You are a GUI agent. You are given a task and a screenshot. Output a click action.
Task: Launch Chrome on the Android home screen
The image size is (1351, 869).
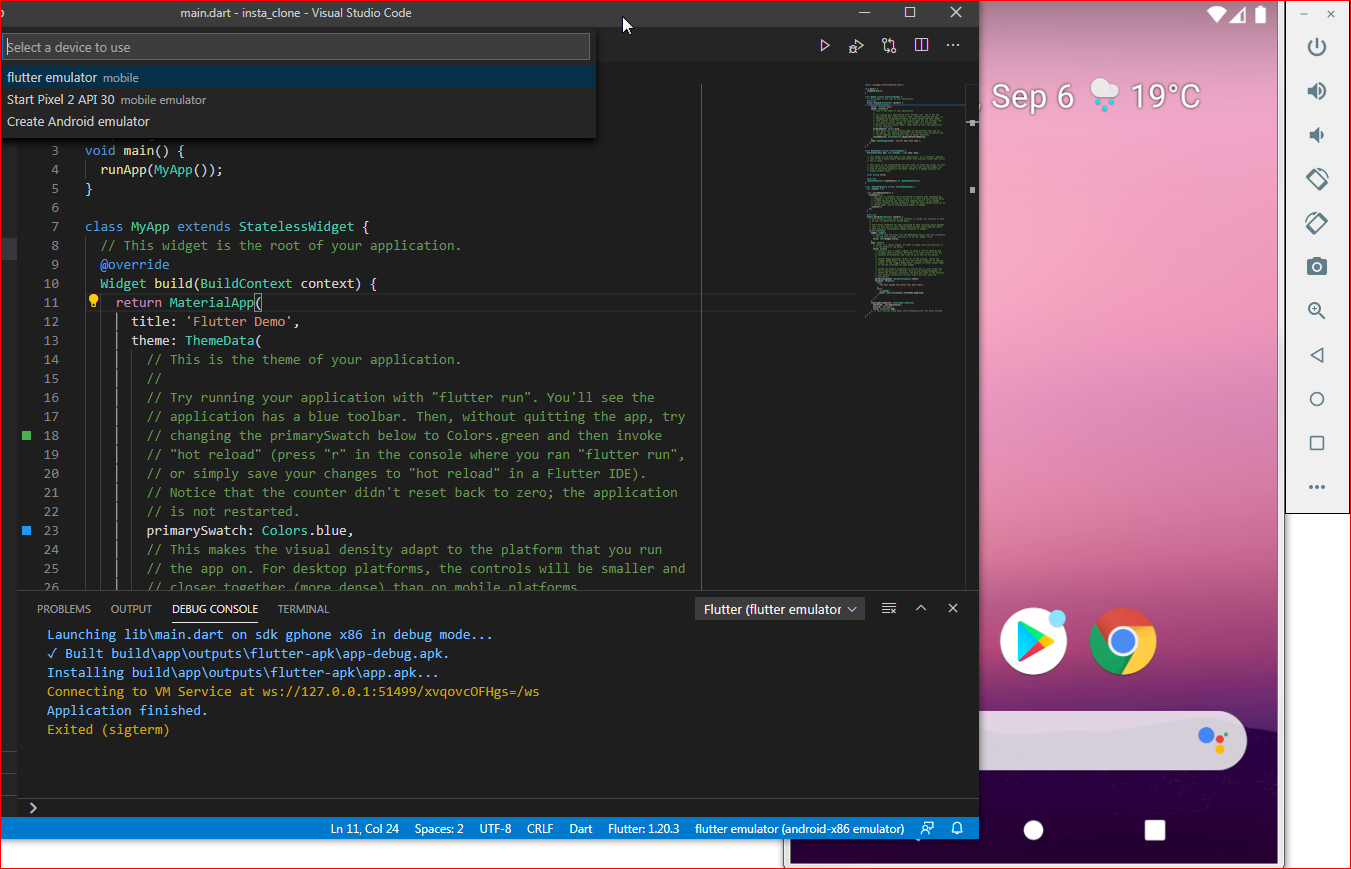click(1123, 641)
